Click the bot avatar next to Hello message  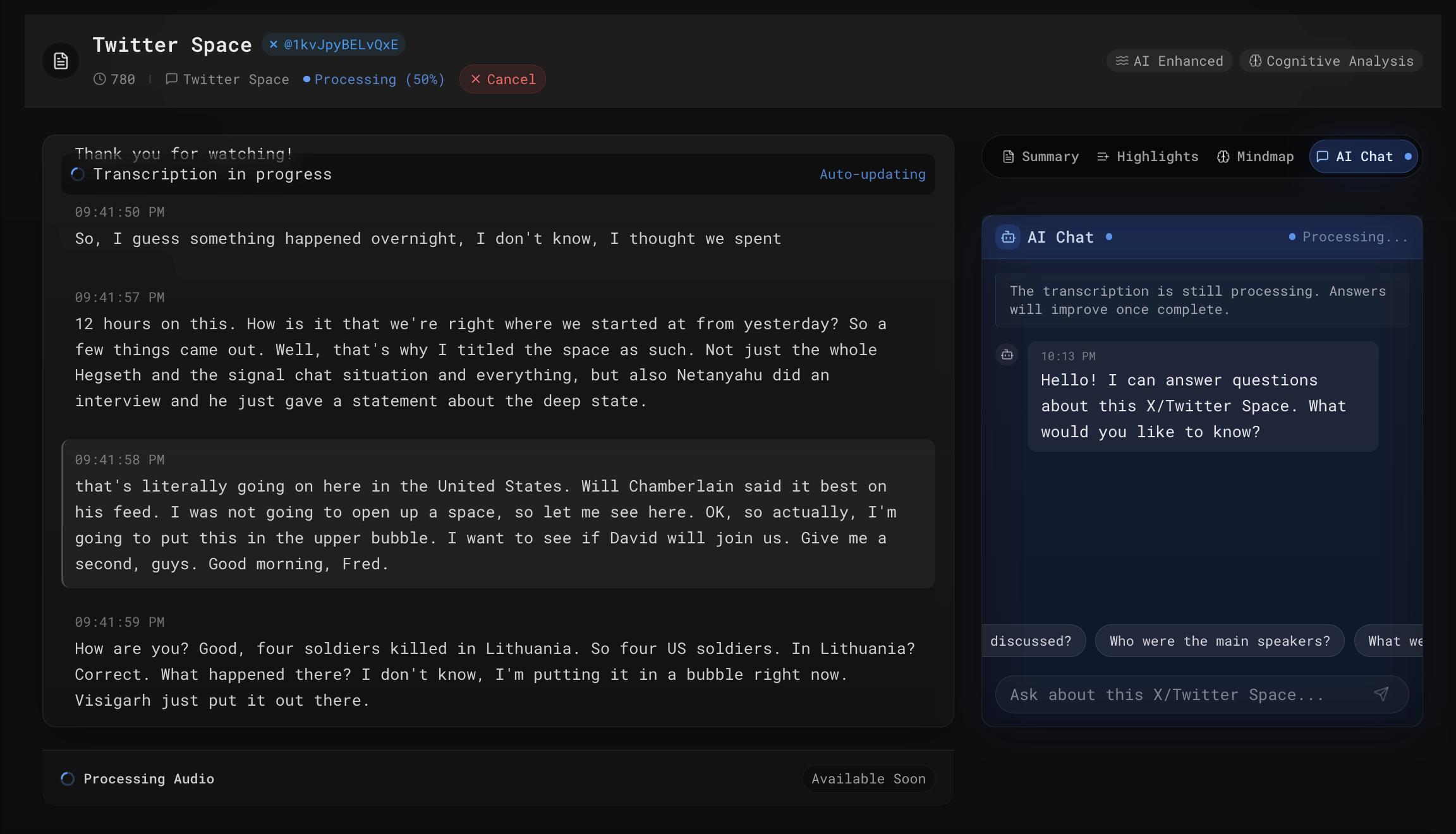pos(1007,355)
